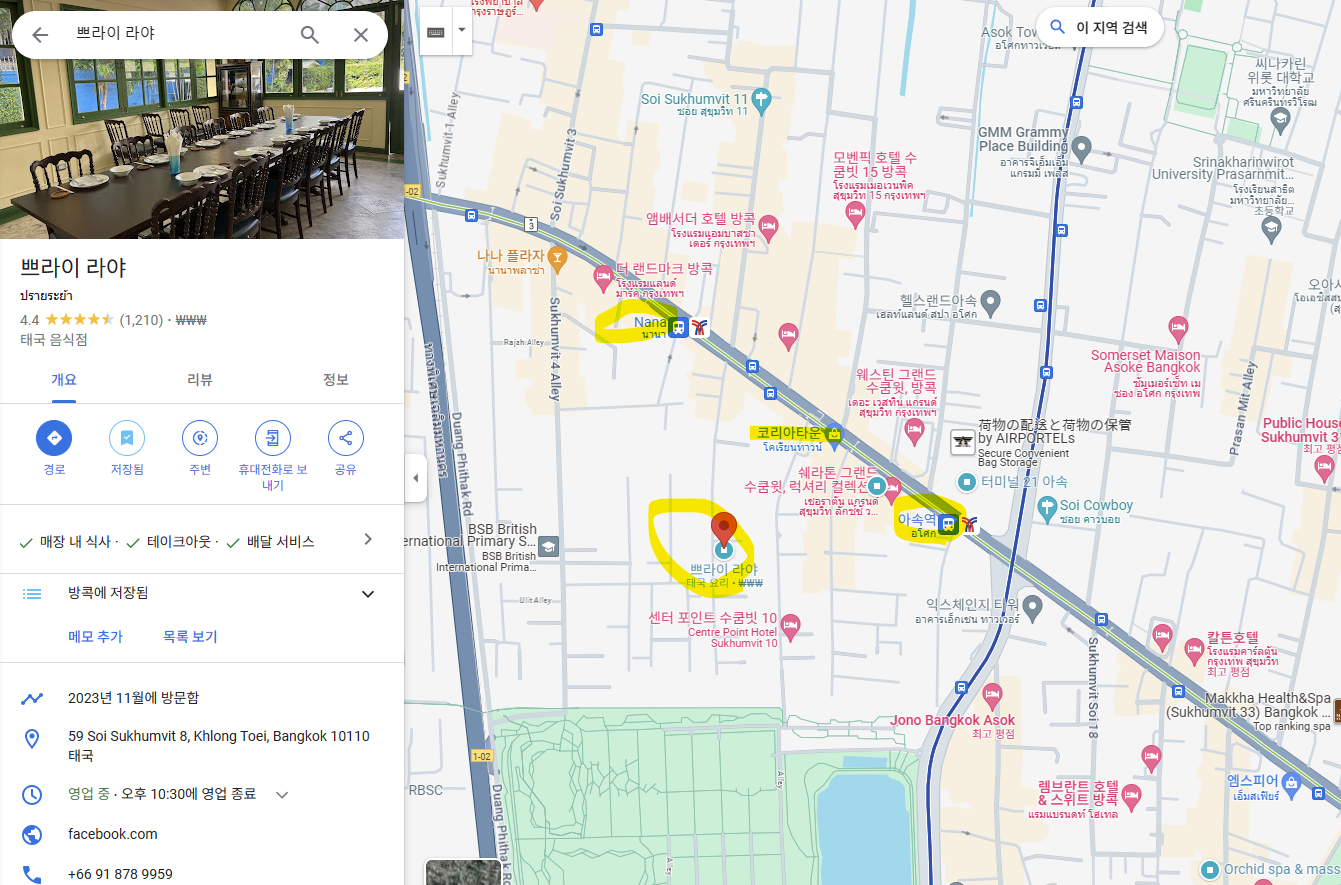Click the magnifier search icon
The height and width of the screenshot is (885, 1341).
310,35
